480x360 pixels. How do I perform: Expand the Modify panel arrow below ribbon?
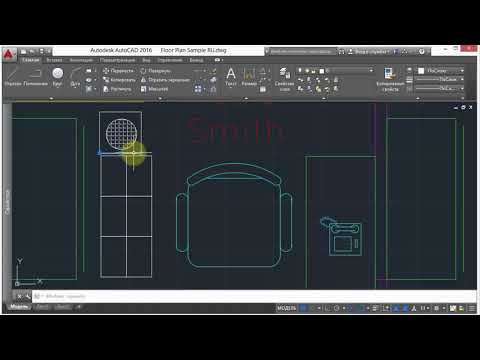[x=160, y=98]
